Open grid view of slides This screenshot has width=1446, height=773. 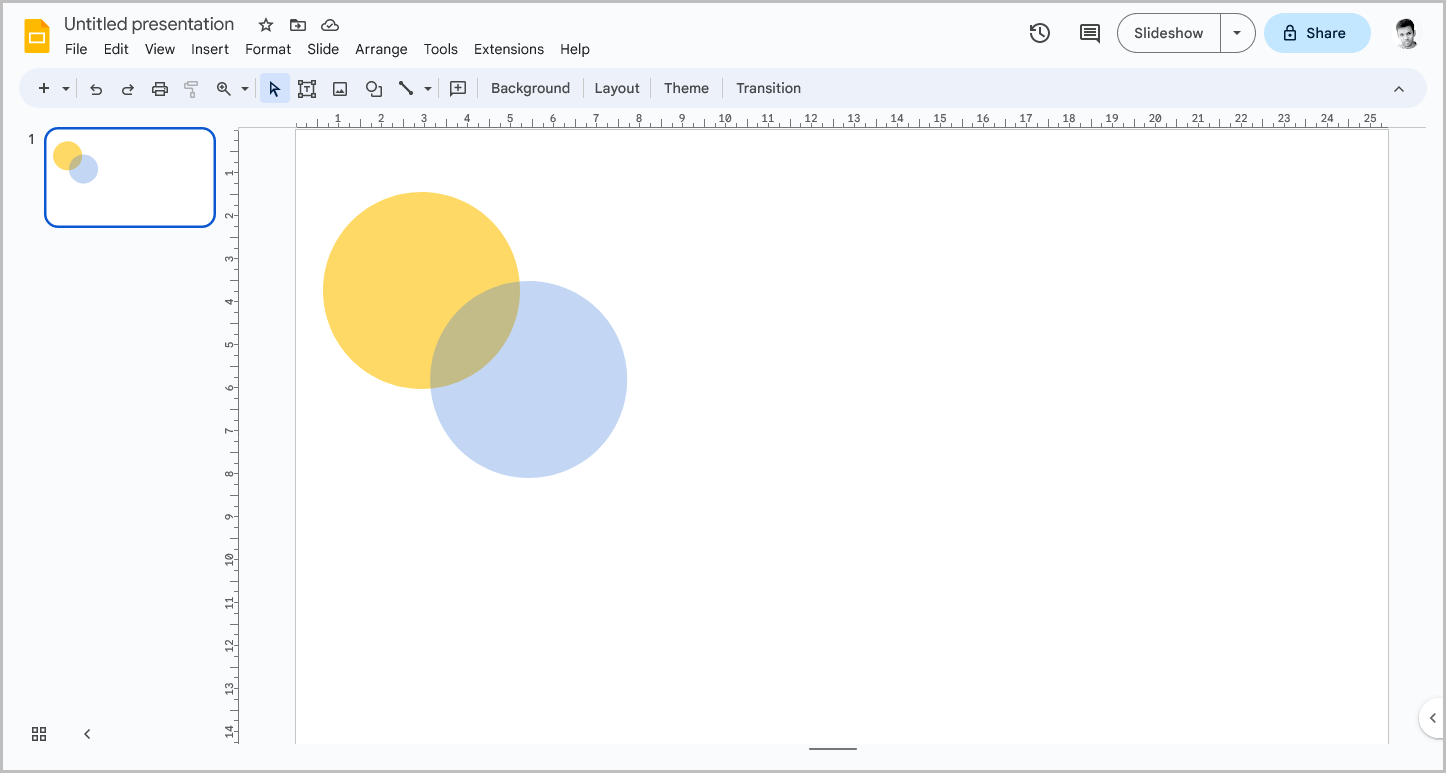pos(38,733)
